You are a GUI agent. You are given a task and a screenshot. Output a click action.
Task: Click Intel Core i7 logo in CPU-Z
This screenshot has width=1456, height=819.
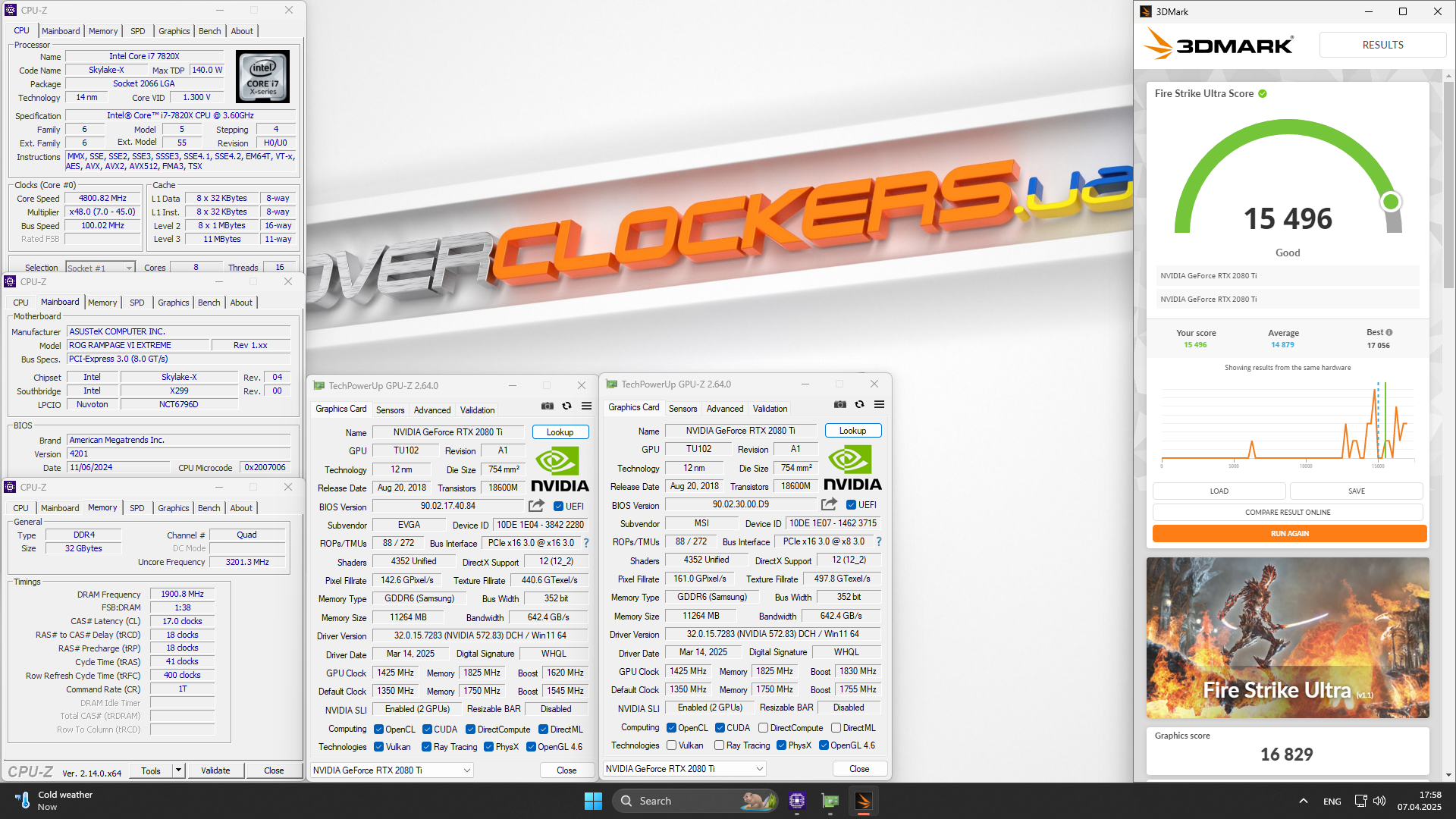[263, 77]
